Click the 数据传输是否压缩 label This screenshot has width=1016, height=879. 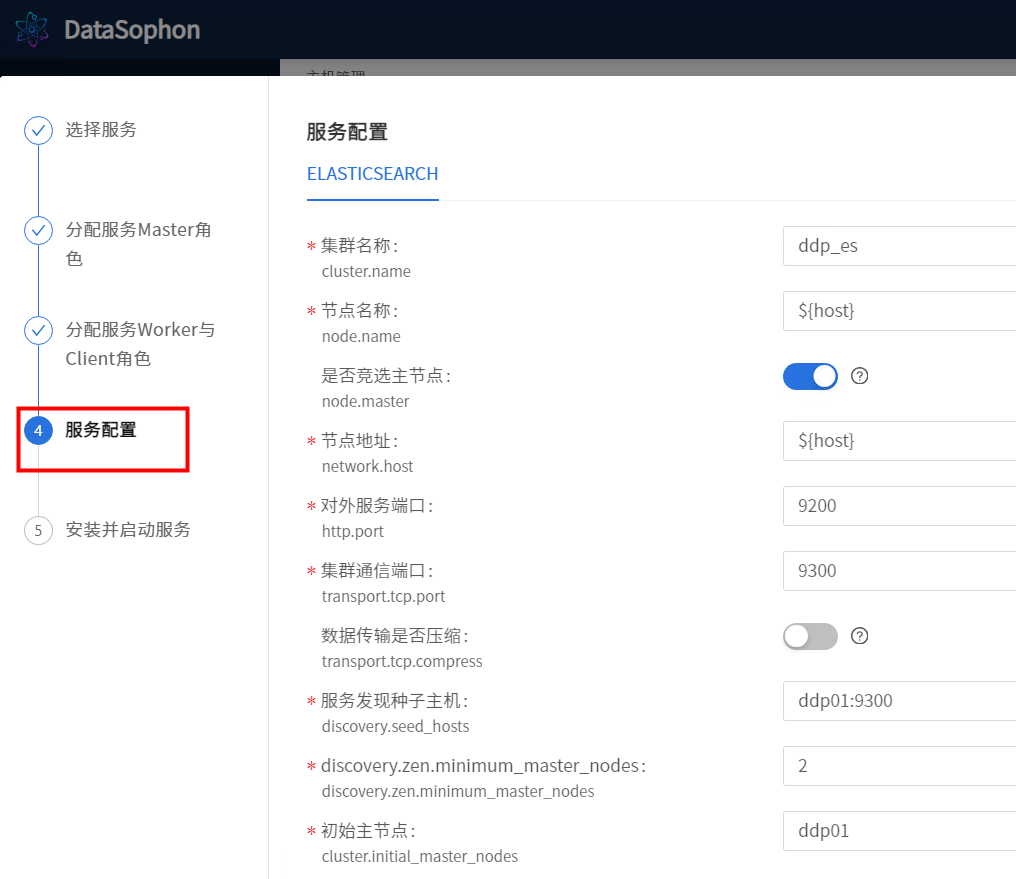(395, 635)
